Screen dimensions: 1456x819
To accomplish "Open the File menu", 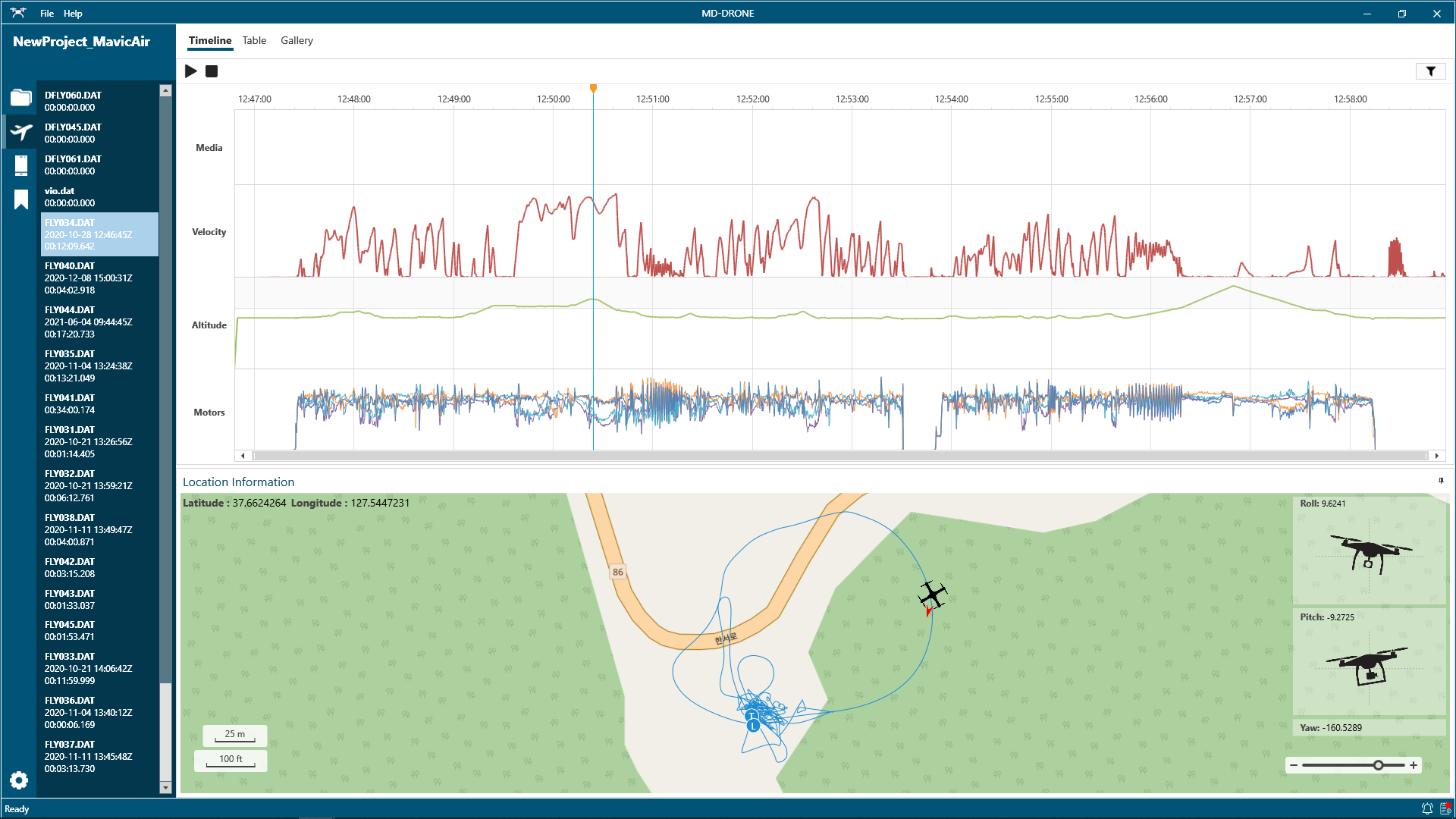I will coord(47,13).
